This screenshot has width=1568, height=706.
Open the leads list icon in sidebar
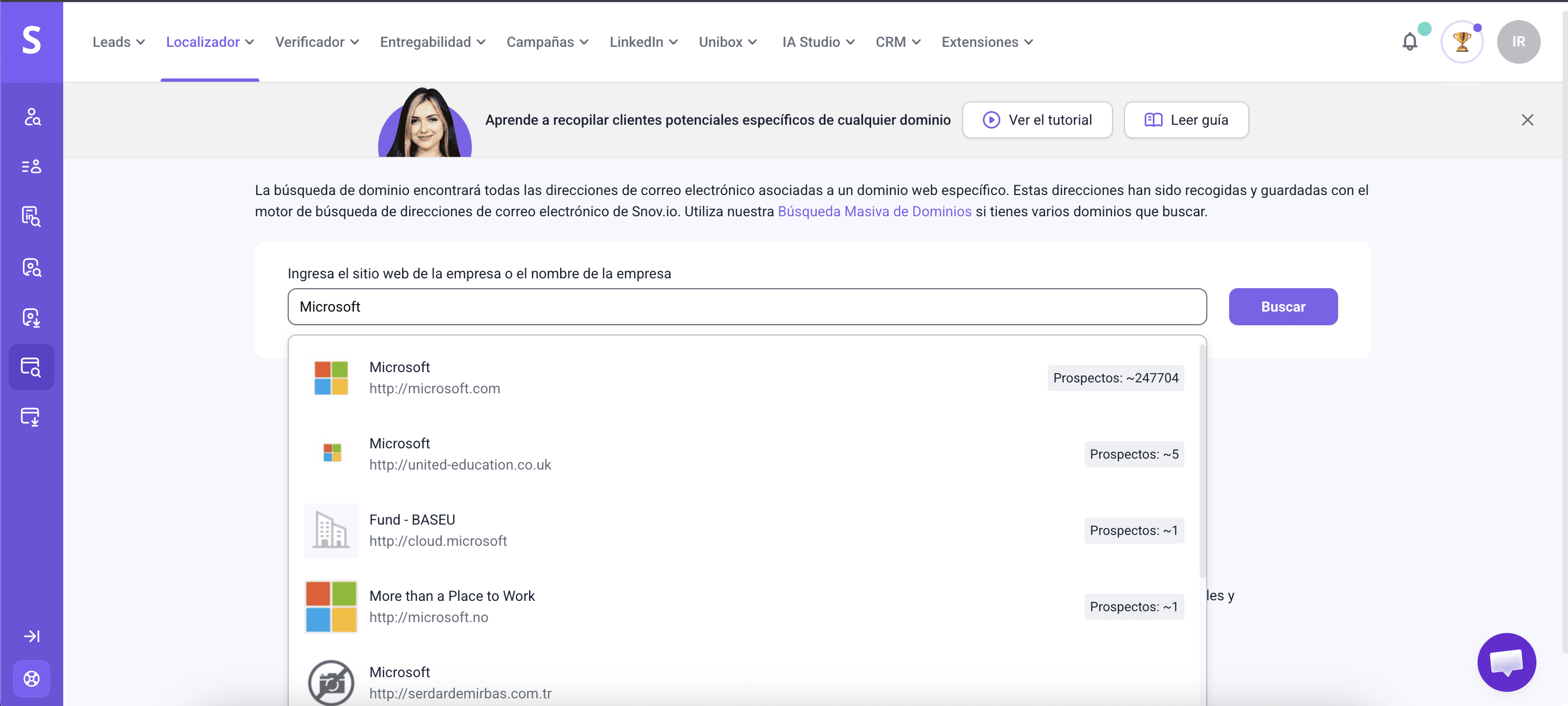pyautogui.click(x=31, y=166)
